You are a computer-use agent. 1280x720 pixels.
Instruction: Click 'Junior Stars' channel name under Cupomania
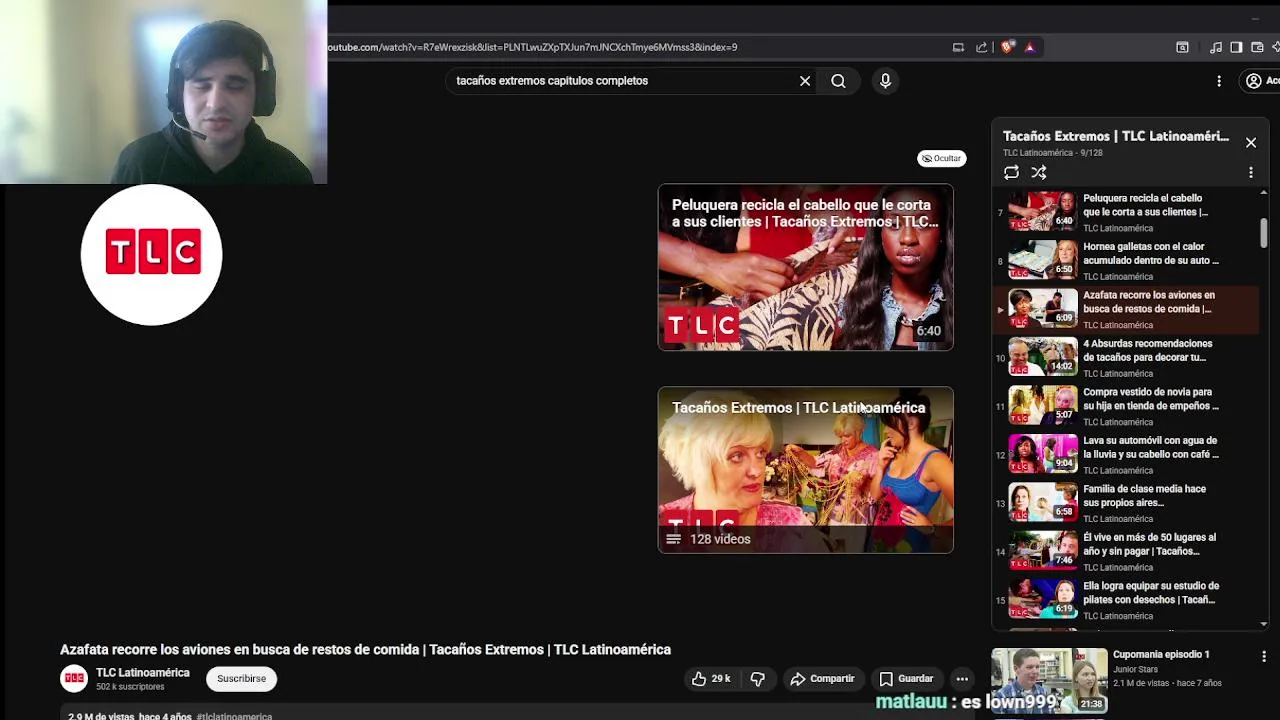click(x=1135, y=670)
